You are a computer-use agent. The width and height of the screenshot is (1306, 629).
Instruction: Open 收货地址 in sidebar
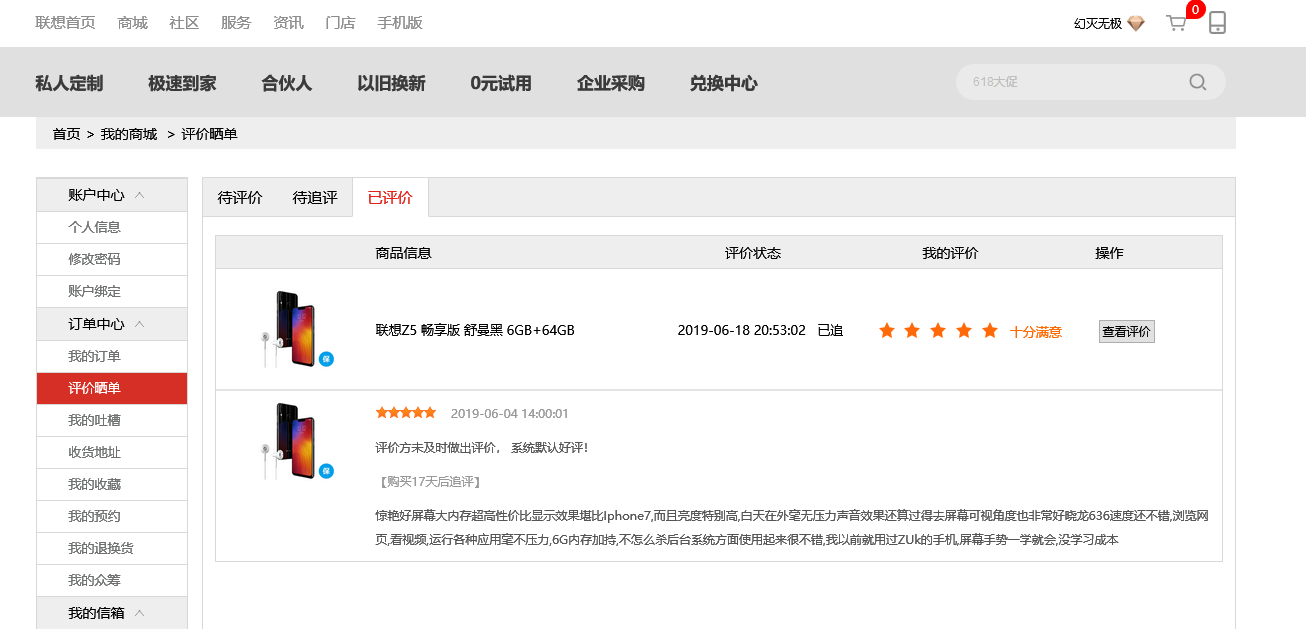click(x=112, y=452)
